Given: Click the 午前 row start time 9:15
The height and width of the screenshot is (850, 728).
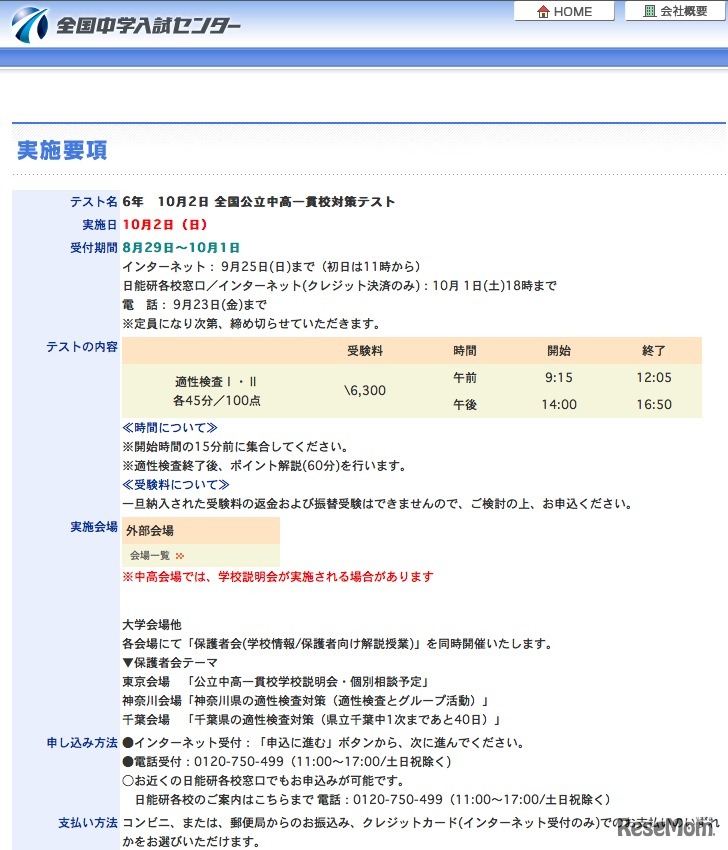Looking at the screenshot, I should (x=559, y=377).
